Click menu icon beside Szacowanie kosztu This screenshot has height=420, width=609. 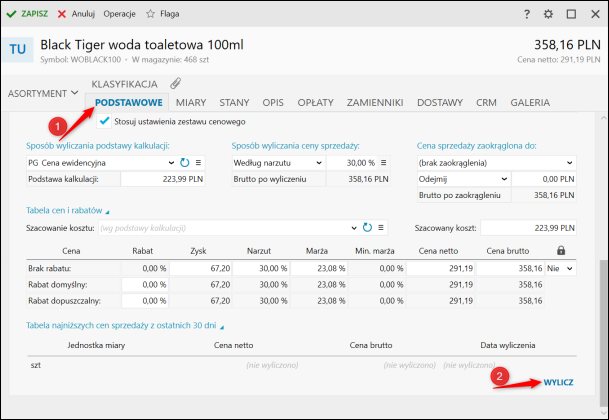(x=381, y=228)
